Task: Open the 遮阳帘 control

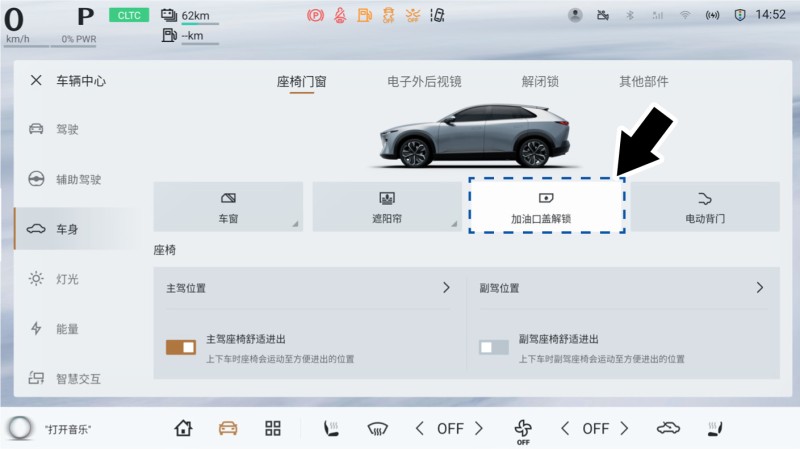Action: [x=387, y=207]
